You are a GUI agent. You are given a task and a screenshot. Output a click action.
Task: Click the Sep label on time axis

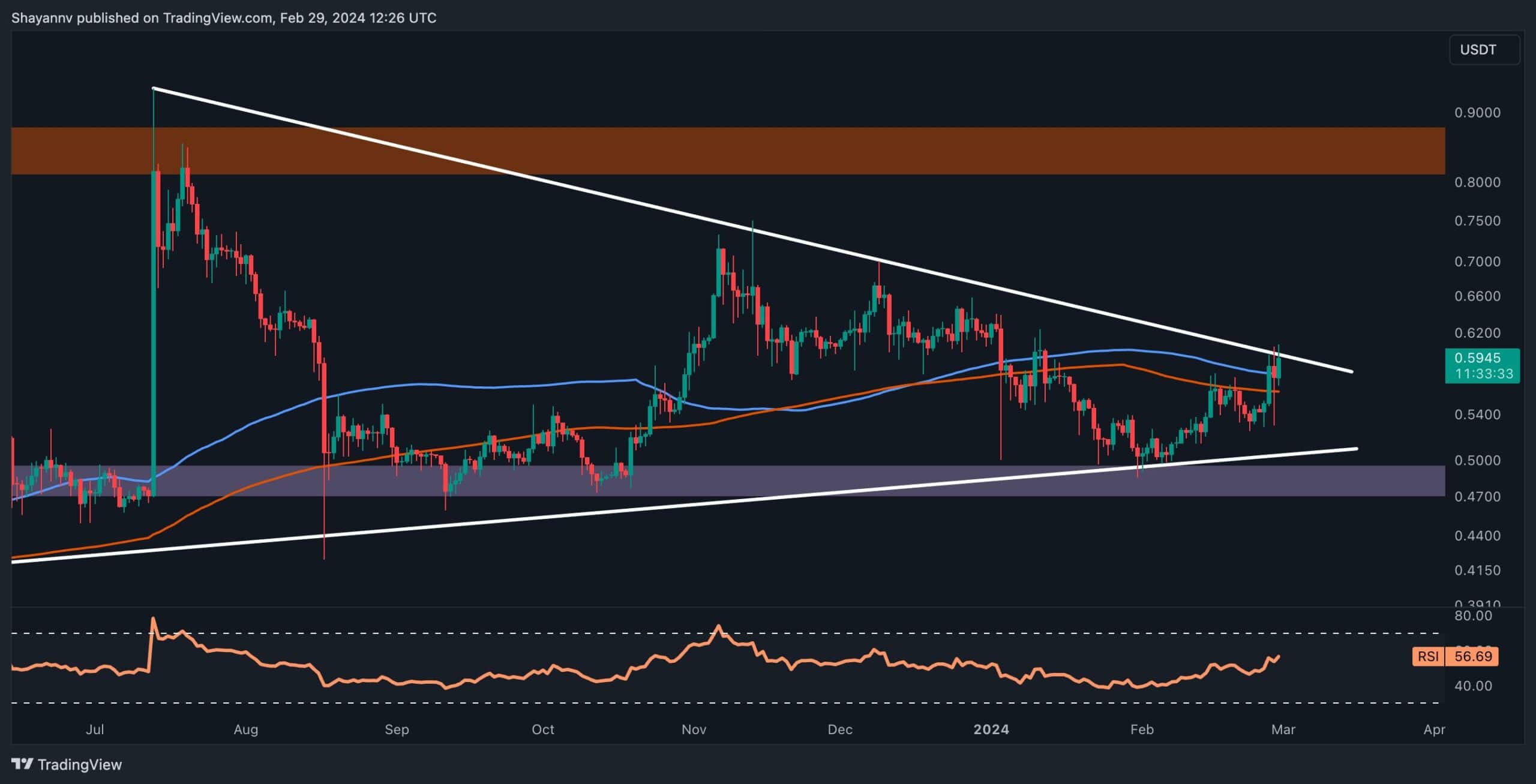tap(397, 729)
